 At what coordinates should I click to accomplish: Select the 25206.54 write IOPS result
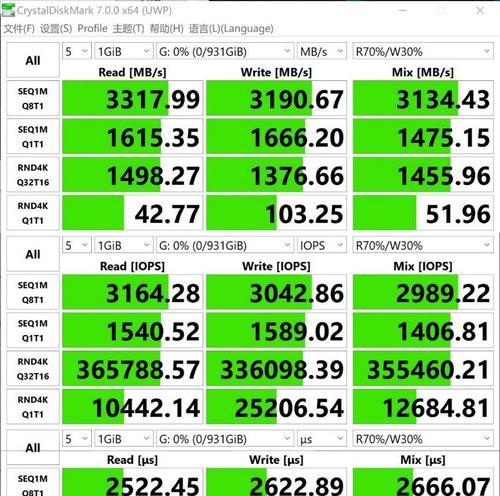(276, 407)
